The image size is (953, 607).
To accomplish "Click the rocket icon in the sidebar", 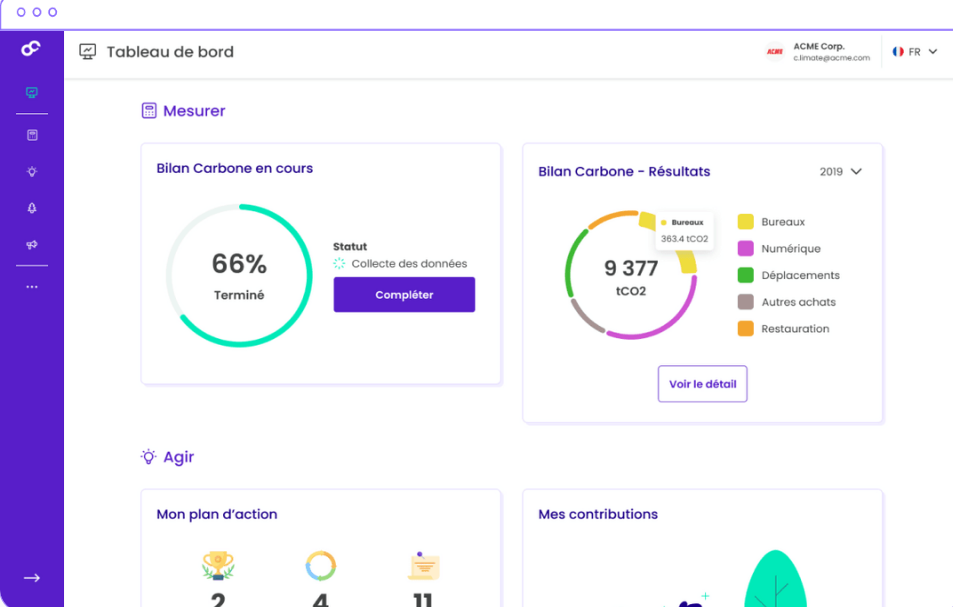I will pos(31,208).
